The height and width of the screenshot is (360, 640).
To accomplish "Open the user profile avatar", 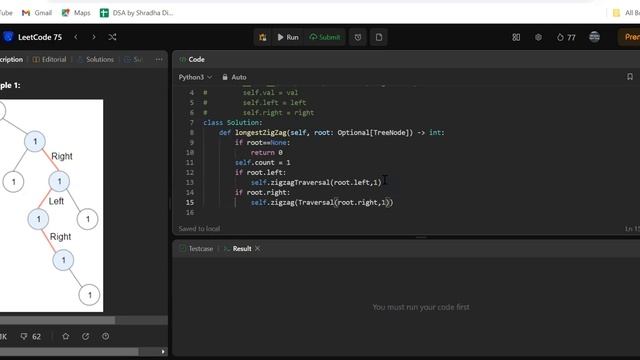I will click(594, 37).
